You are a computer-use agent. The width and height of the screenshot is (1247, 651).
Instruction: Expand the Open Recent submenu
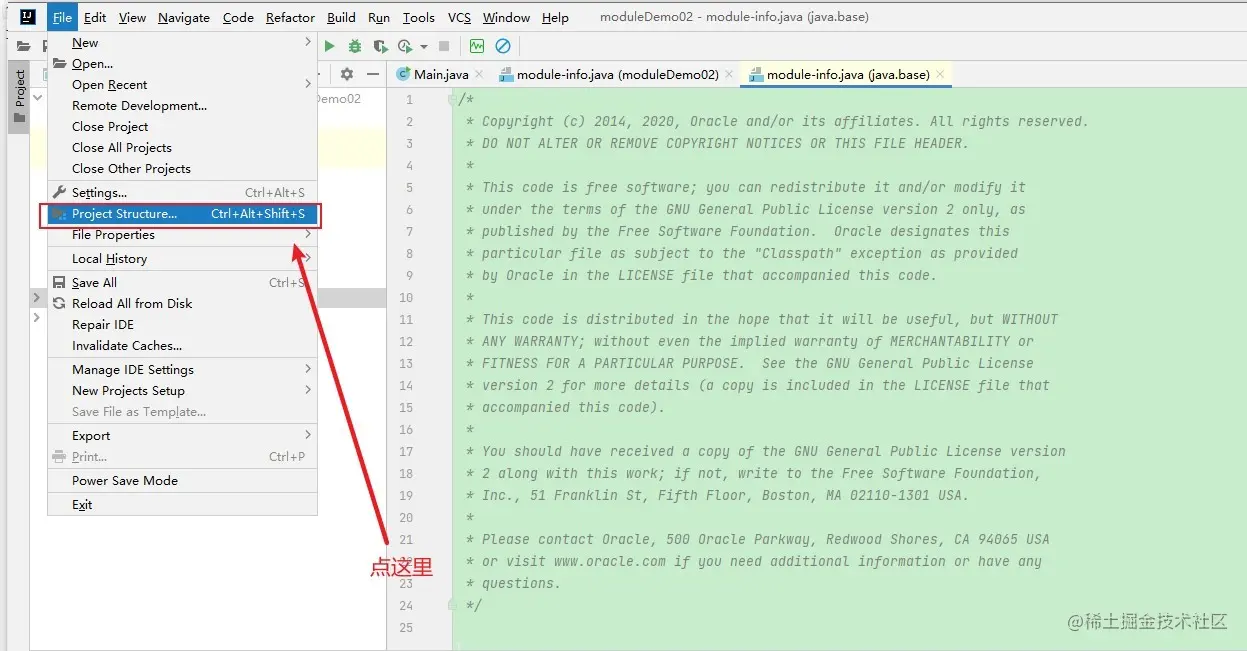(183, 85)
